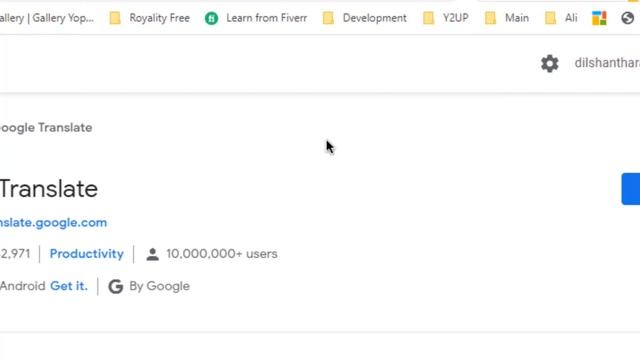The width and height of the screenshot is (640, 360).
Task: Click the dilshanthar account name
Action: coord(607,63)
